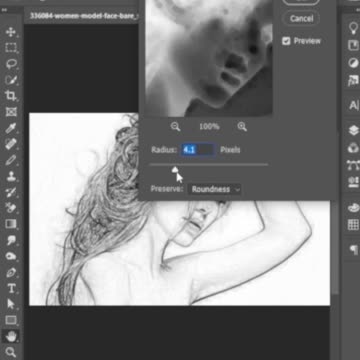Select the Pen tool

[11, 272]
